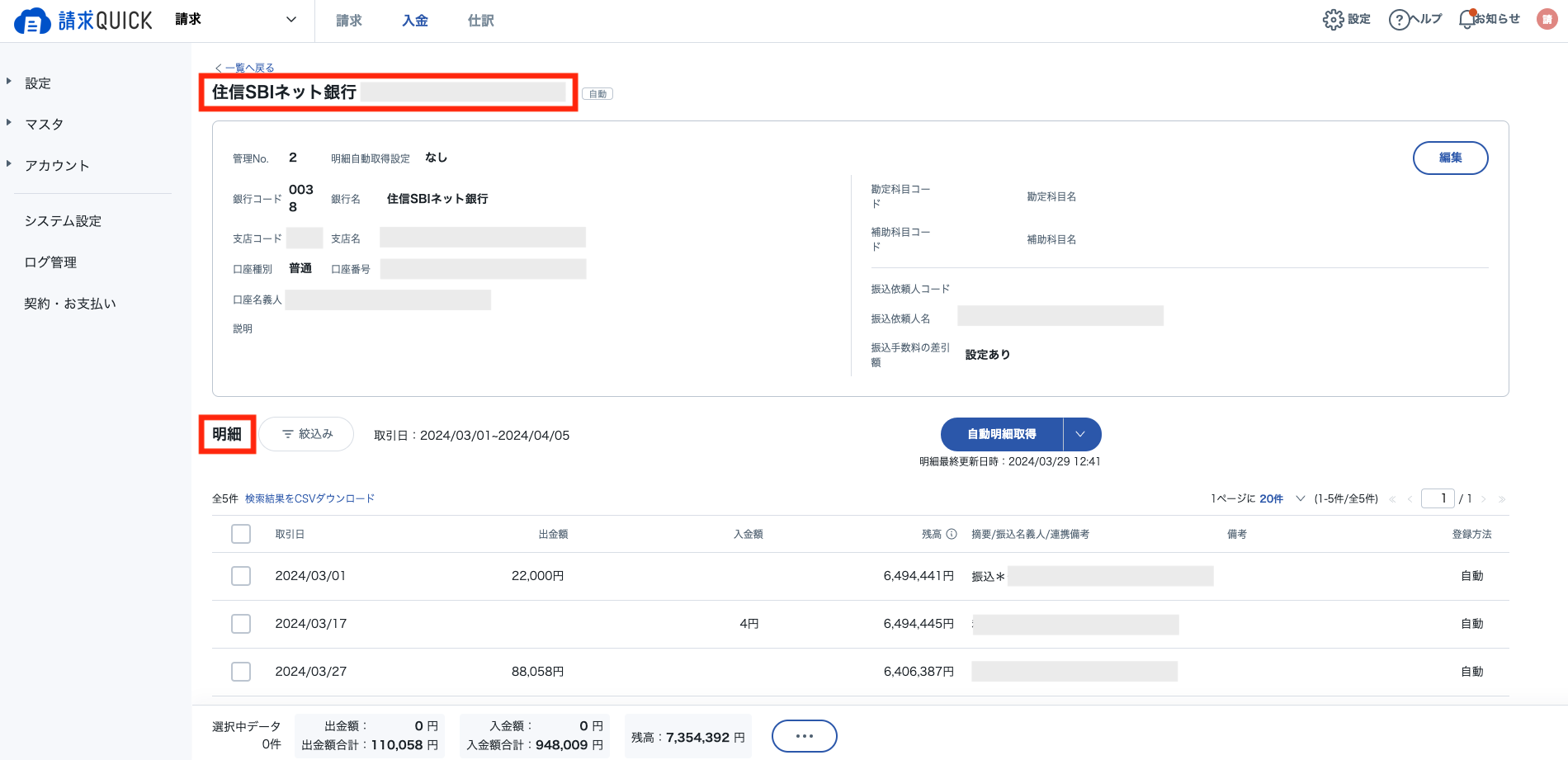
Task: Click the 6,494,441円 balance cell
Action: click(x=919, y=576)
